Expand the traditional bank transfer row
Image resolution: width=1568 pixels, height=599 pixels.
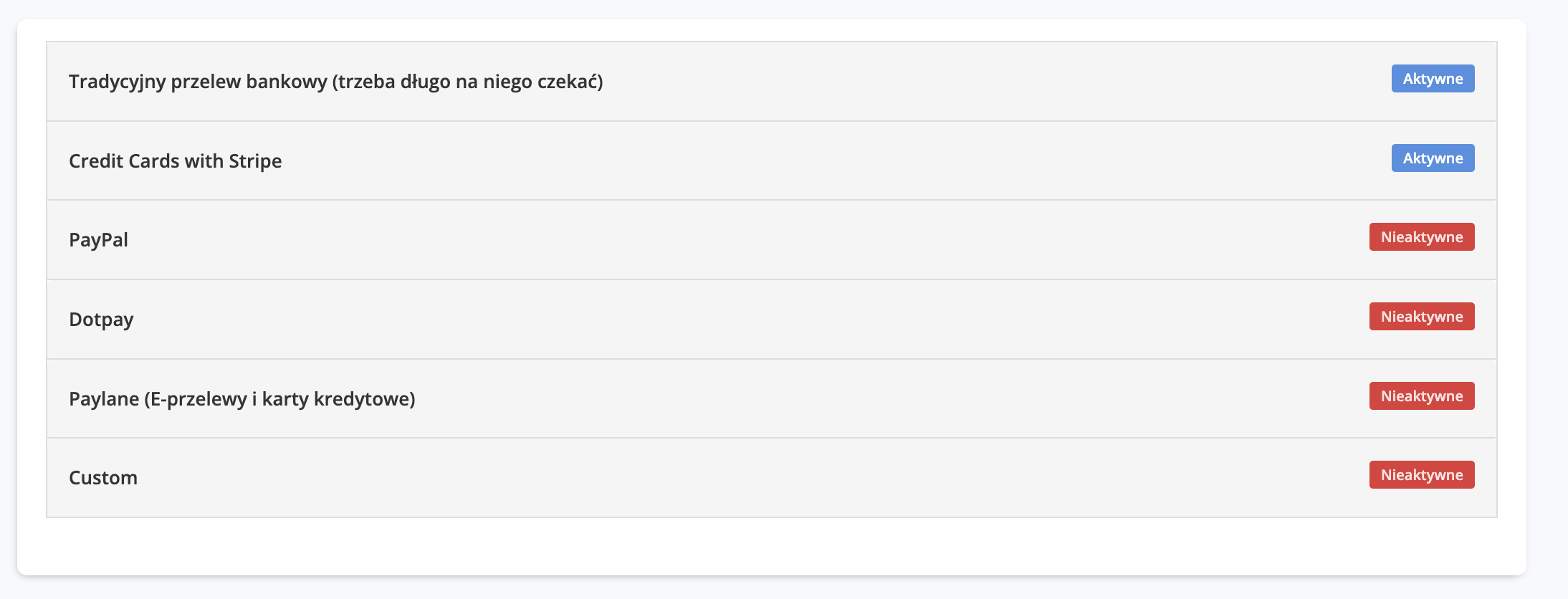[x=932, y=82]
